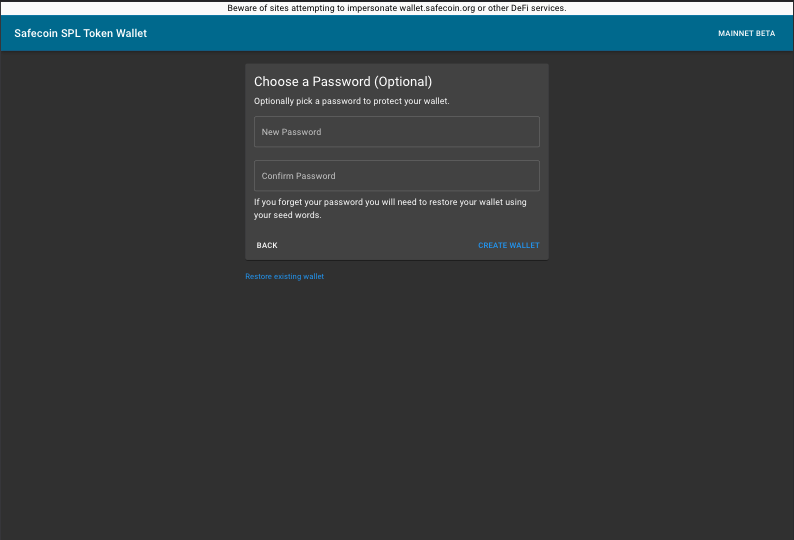
Task: Click the Choose a Password heading
Action: click(x=342, y=82)
